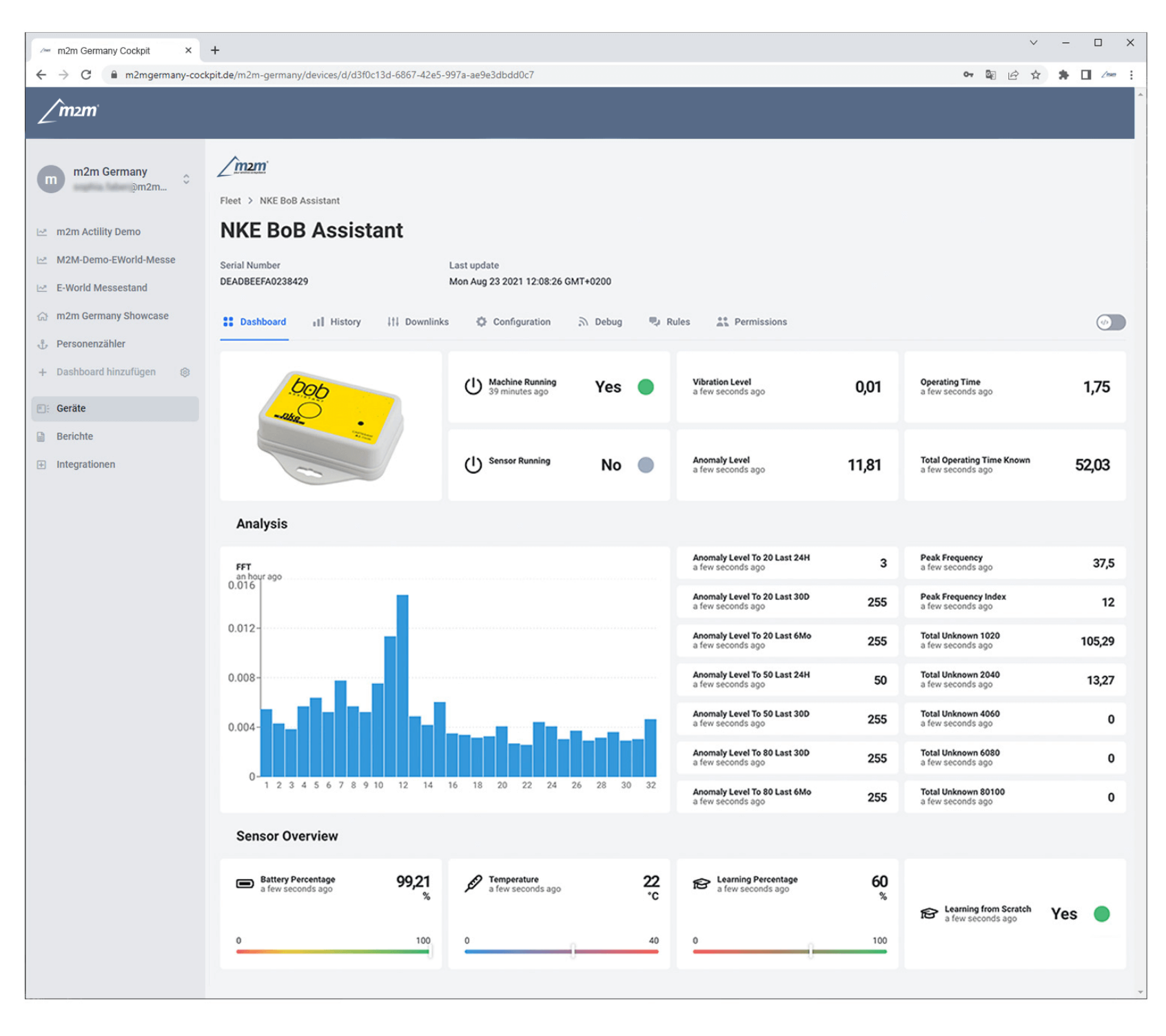The width and height of the screenshot is (1166, 1036).
Task: Toggle the code view switch at right
Action: 1110,322
